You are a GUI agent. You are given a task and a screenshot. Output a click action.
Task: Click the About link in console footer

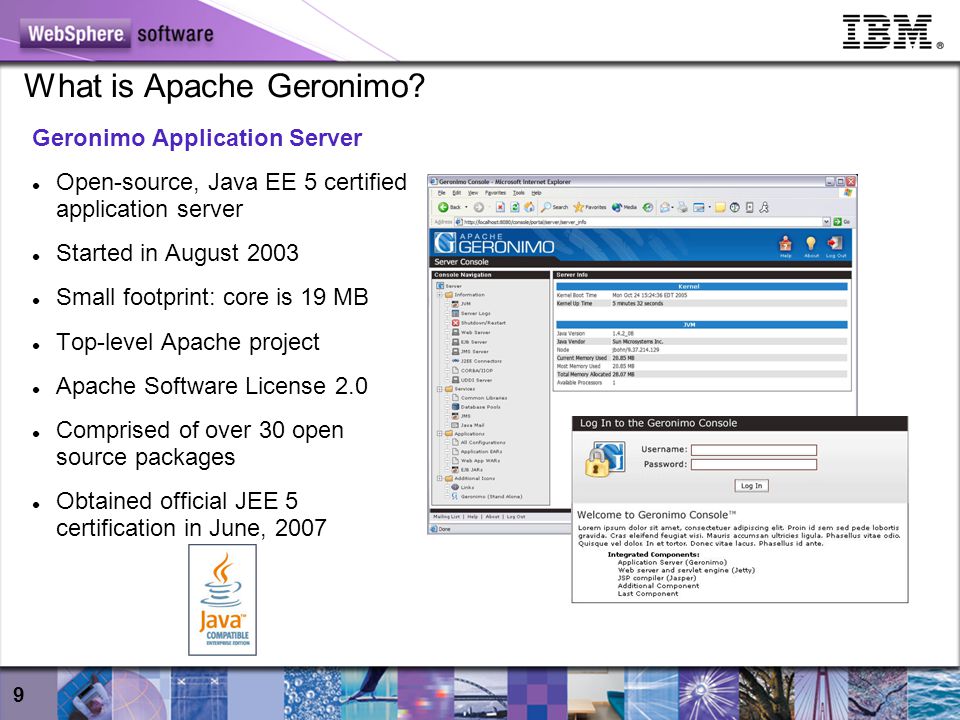[x=493, y=517]
